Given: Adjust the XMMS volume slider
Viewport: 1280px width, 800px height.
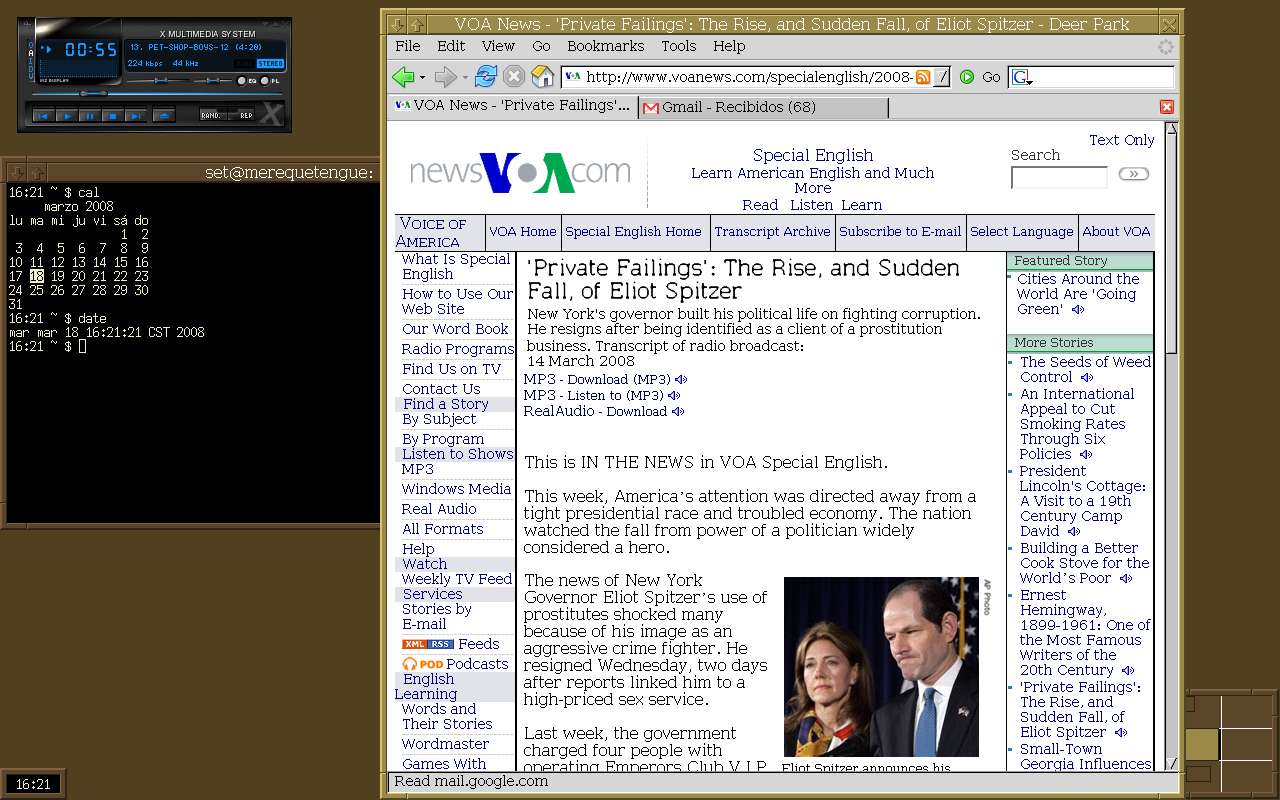Looking at the screenshot, I should [x=158, y=80].
